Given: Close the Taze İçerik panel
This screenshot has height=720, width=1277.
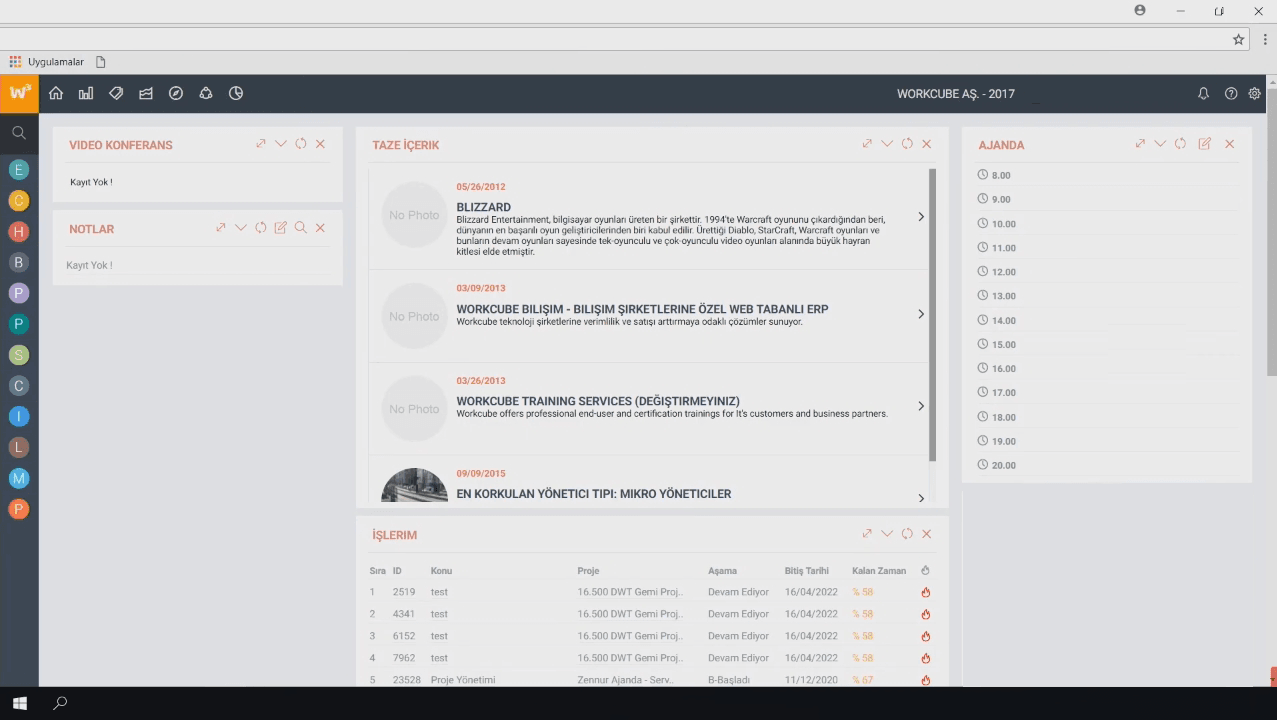Looking at the screenshot, I should 927,144.
